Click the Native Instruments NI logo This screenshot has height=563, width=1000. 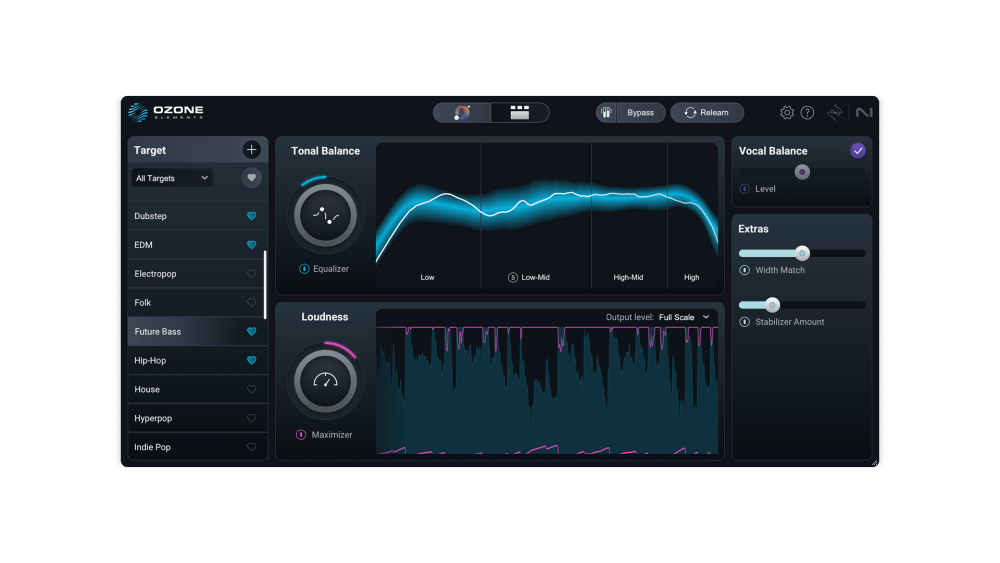[864, 113]
